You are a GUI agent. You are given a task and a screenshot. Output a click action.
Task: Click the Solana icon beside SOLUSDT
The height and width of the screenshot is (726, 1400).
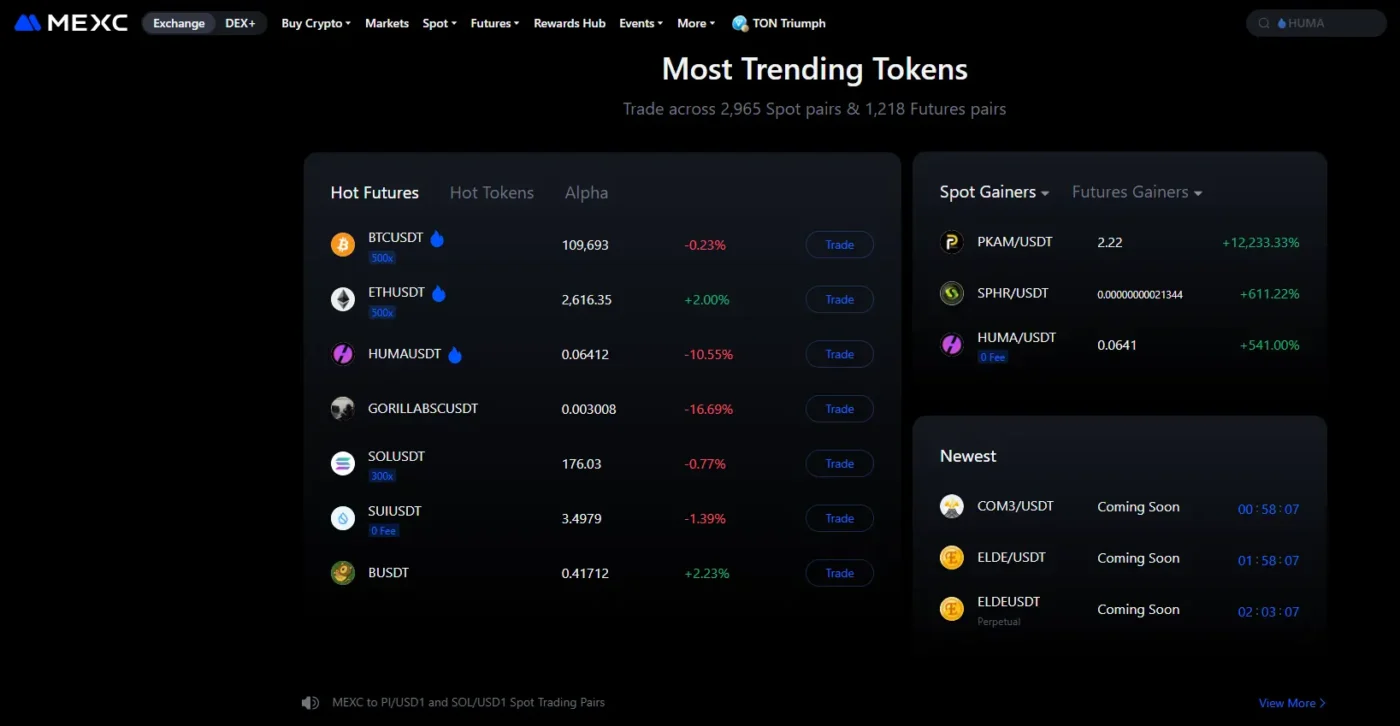click(x=343, y=464)
